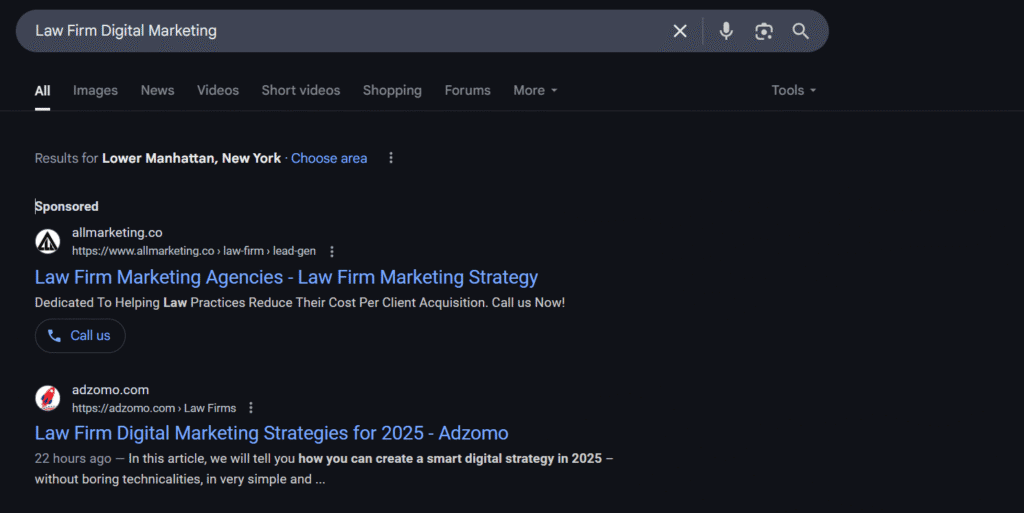1024x513 pixels.
Task: Click the allmarketing.co site favicon
Action: (x=48, y=241)
